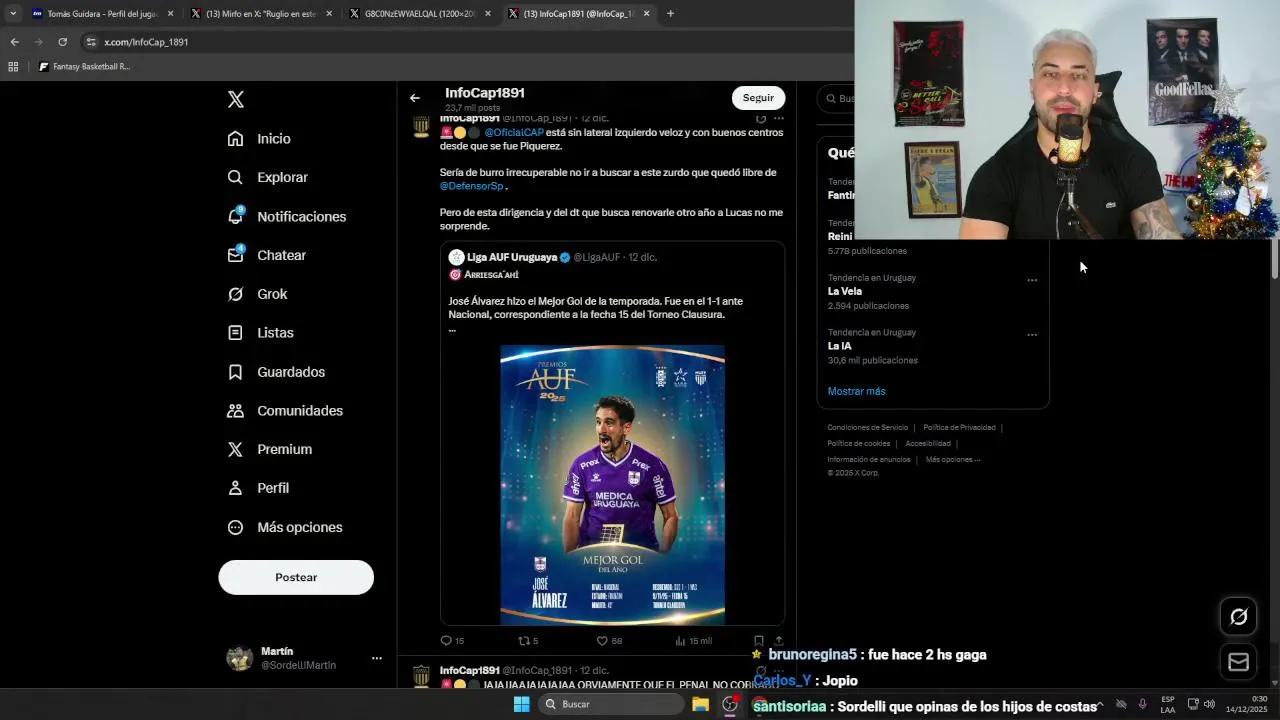Open File Explorer from taskbar
1280x720 pixels.
(x=700, y=704)
